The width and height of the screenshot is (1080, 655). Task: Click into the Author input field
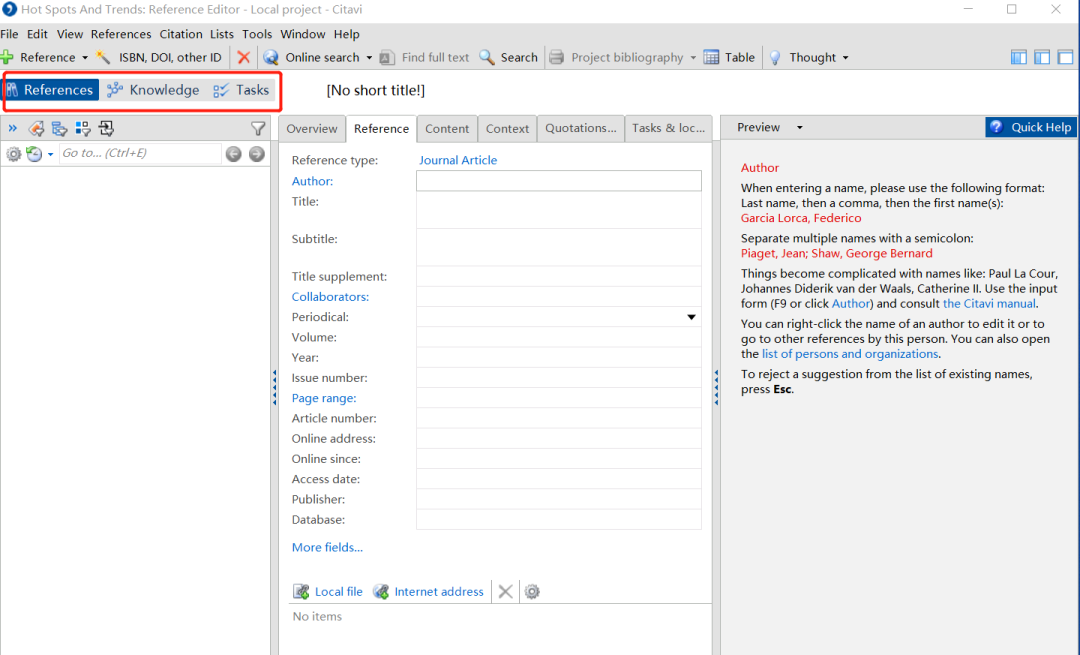tap(559, 180)
